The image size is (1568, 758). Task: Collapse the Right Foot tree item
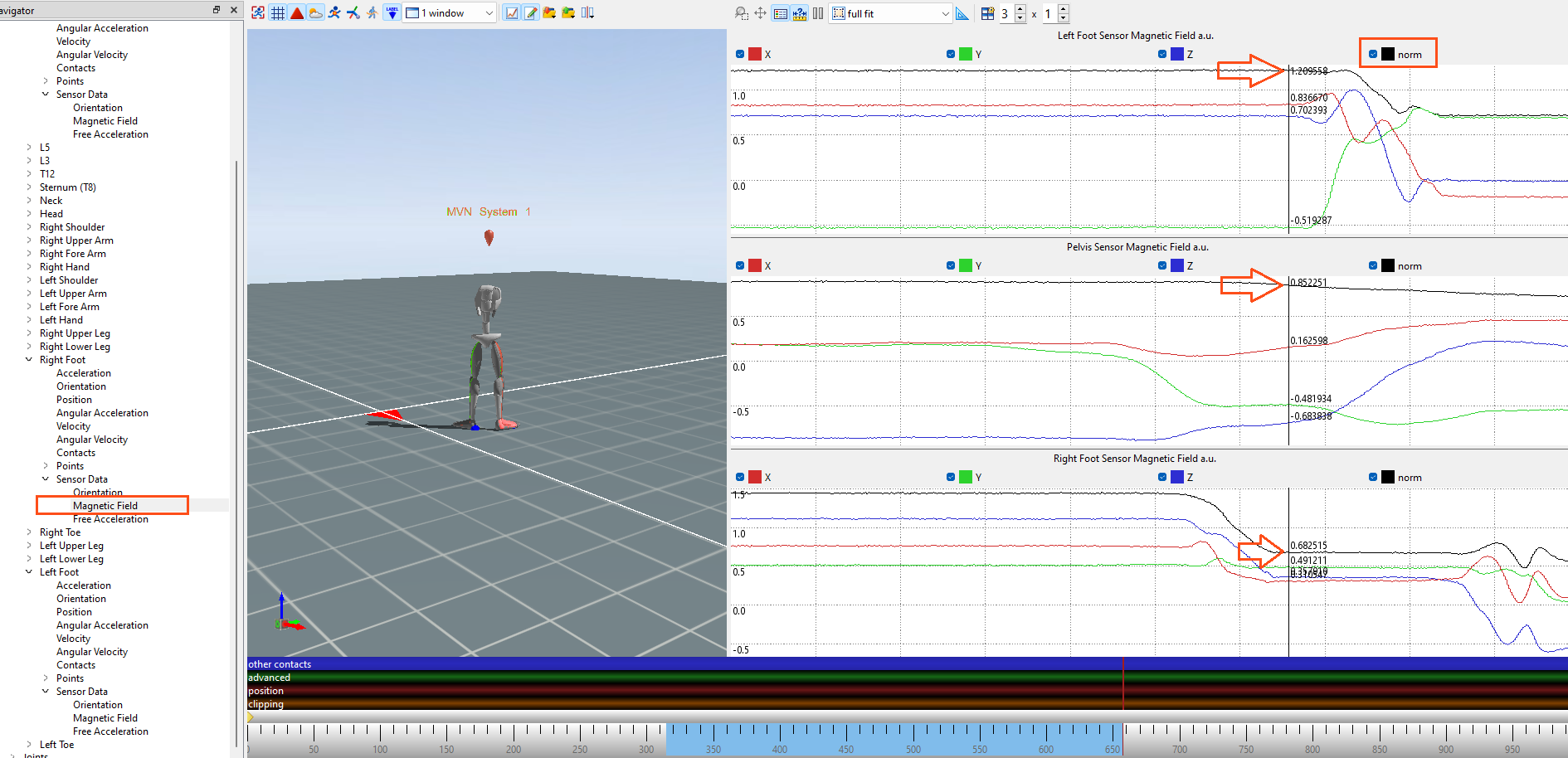(30, 359)
